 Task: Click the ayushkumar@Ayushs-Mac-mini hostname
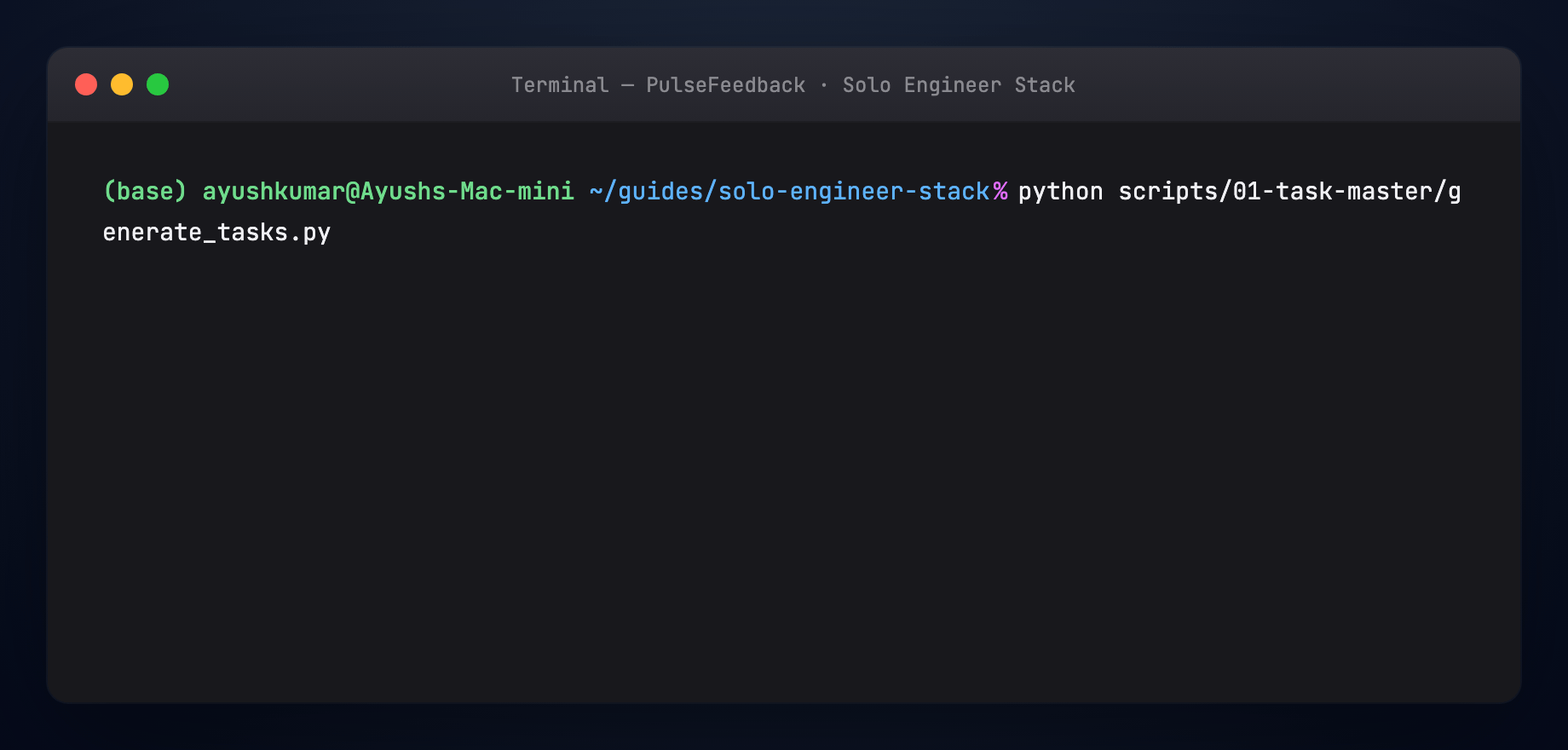click(x=389, y=191)
